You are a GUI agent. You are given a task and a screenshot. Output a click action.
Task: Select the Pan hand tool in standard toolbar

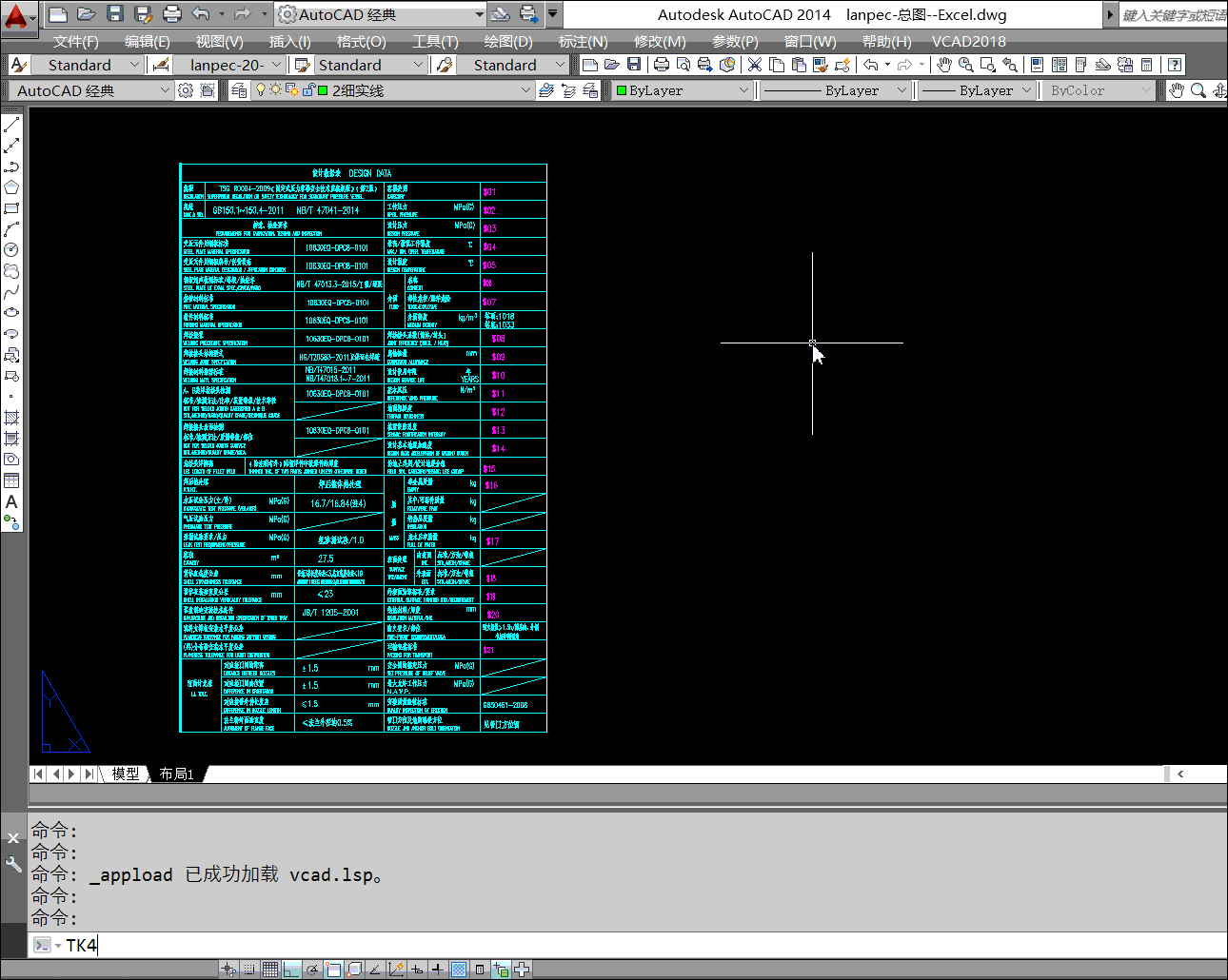click(x=943, y=65)
